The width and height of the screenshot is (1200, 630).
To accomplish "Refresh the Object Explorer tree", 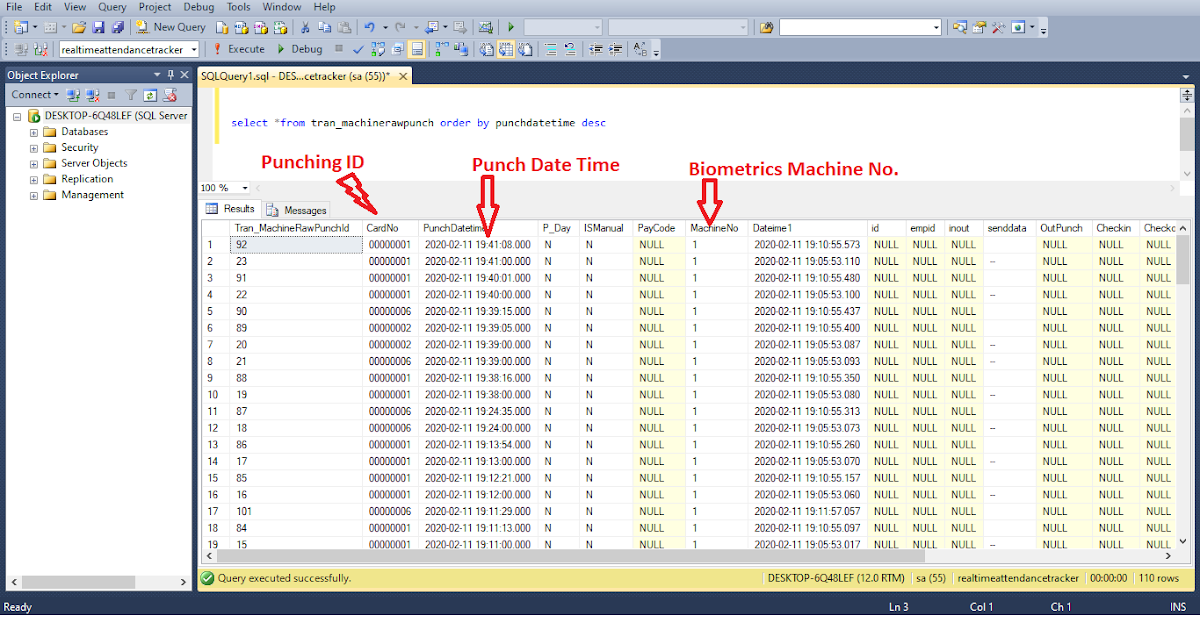I will tap(151, 94).
